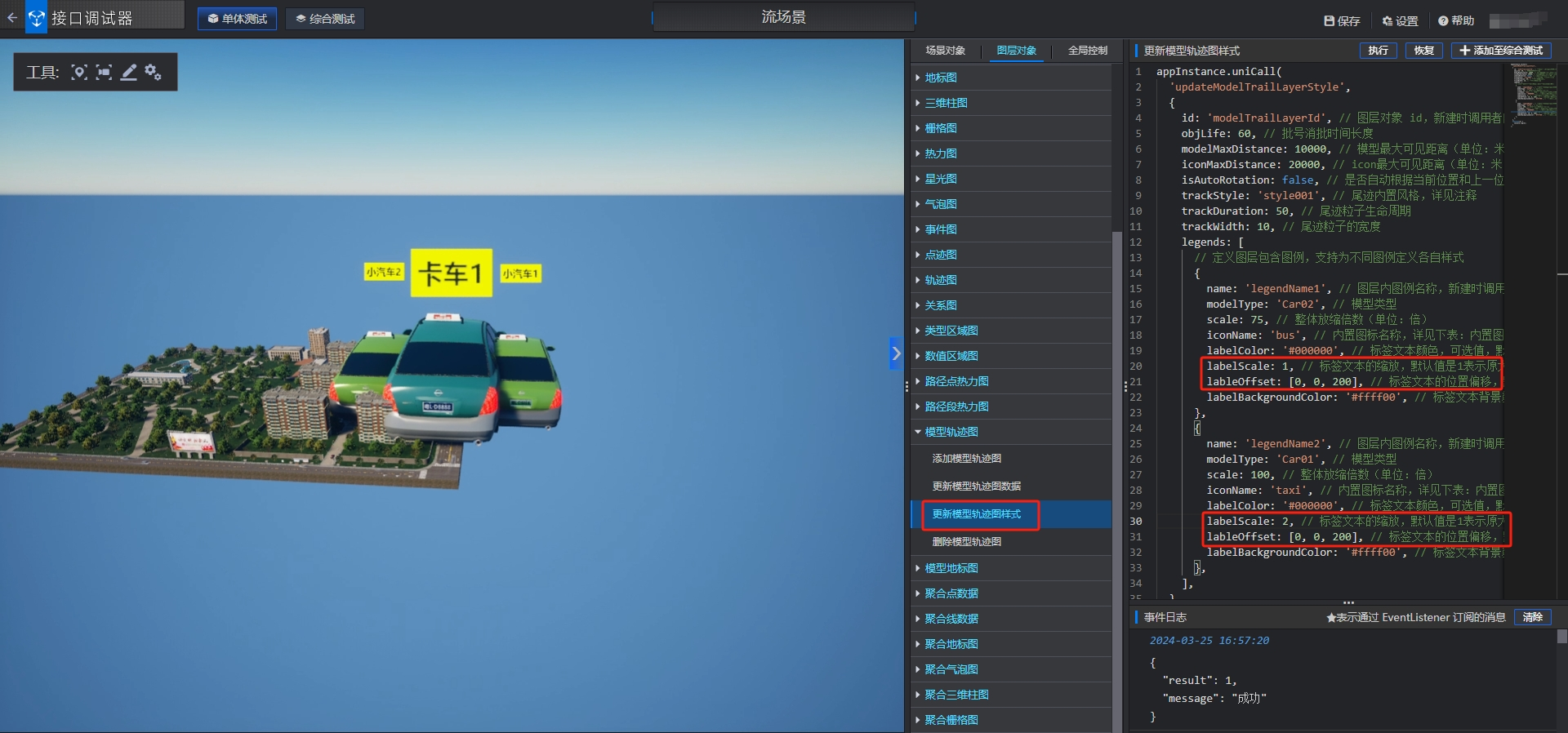Viewport: 1568px width, 733px height.
Task: Expand the 聚合线数据 group
Action: click(x=1011, y=619)
